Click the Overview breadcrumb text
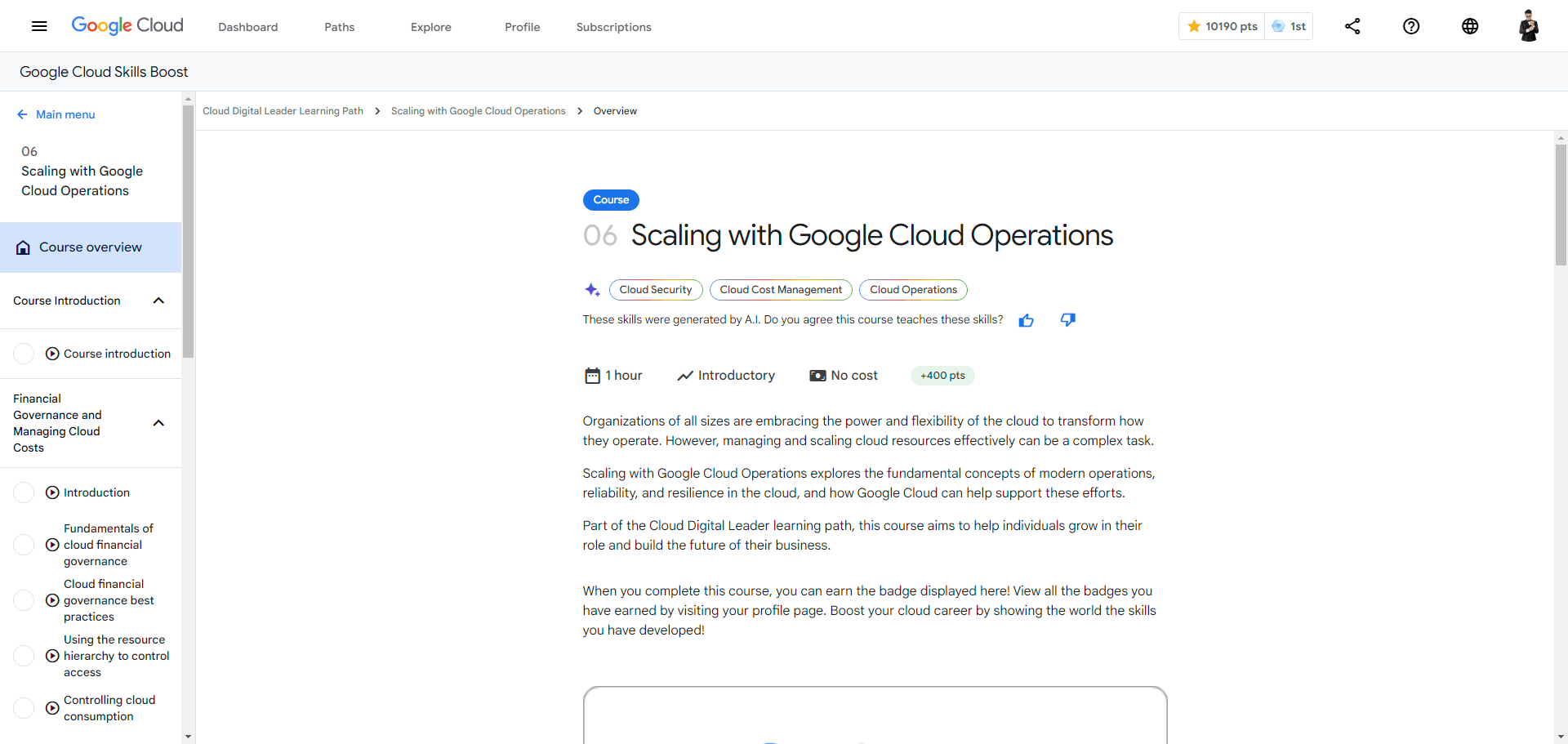 (x=615, y=111)
